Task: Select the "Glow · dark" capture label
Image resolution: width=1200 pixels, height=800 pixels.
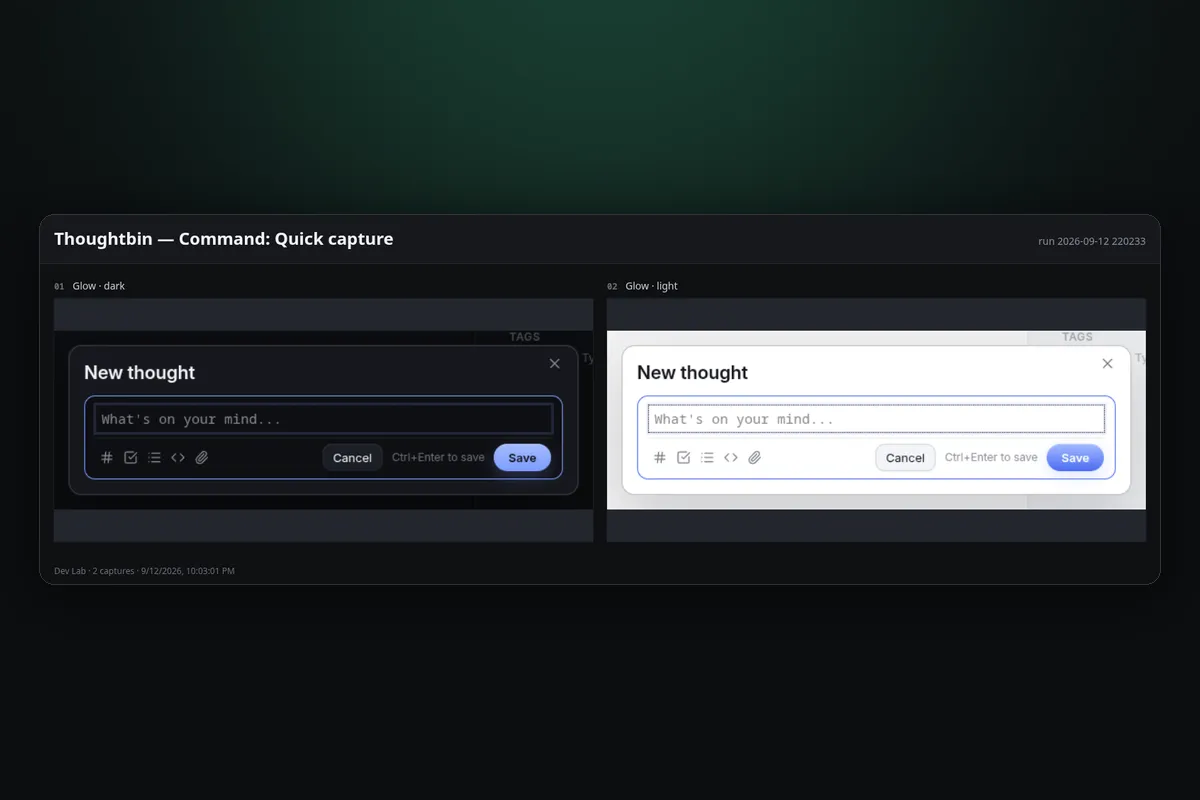Action: (99, 286)
